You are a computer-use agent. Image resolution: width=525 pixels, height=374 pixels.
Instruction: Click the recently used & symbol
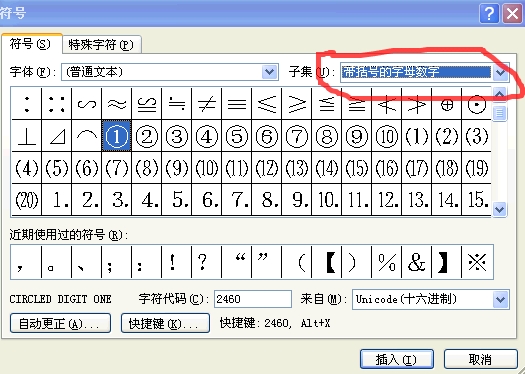(x=417, y=262)
